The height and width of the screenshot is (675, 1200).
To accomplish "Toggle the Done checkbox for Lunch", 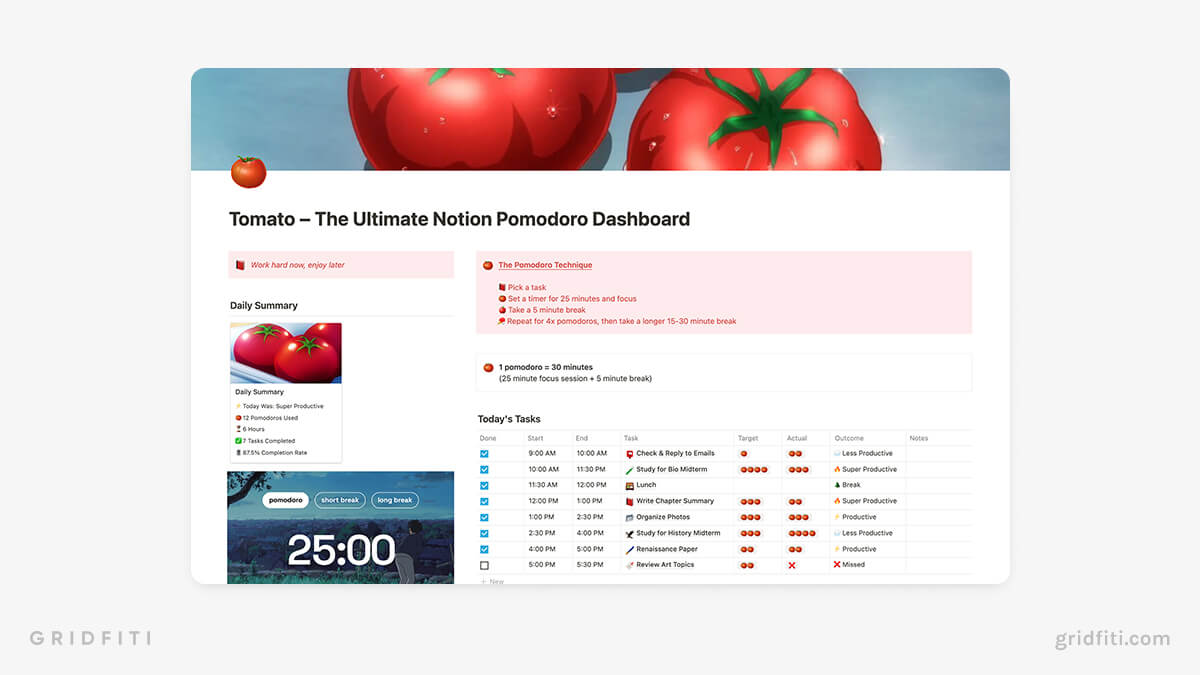I will click(x=484, y=485).
